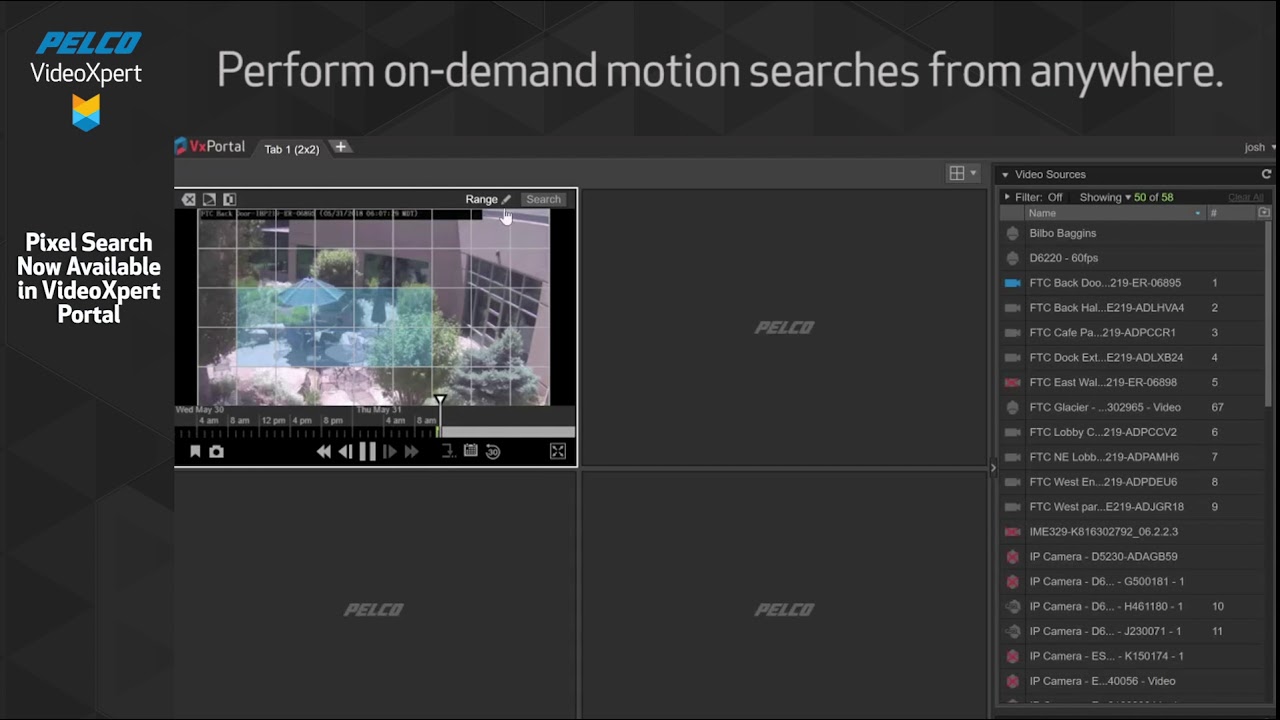Click the VxPortal logo
Viewport: 1280px width, 720px height.
tap(210, 147)
